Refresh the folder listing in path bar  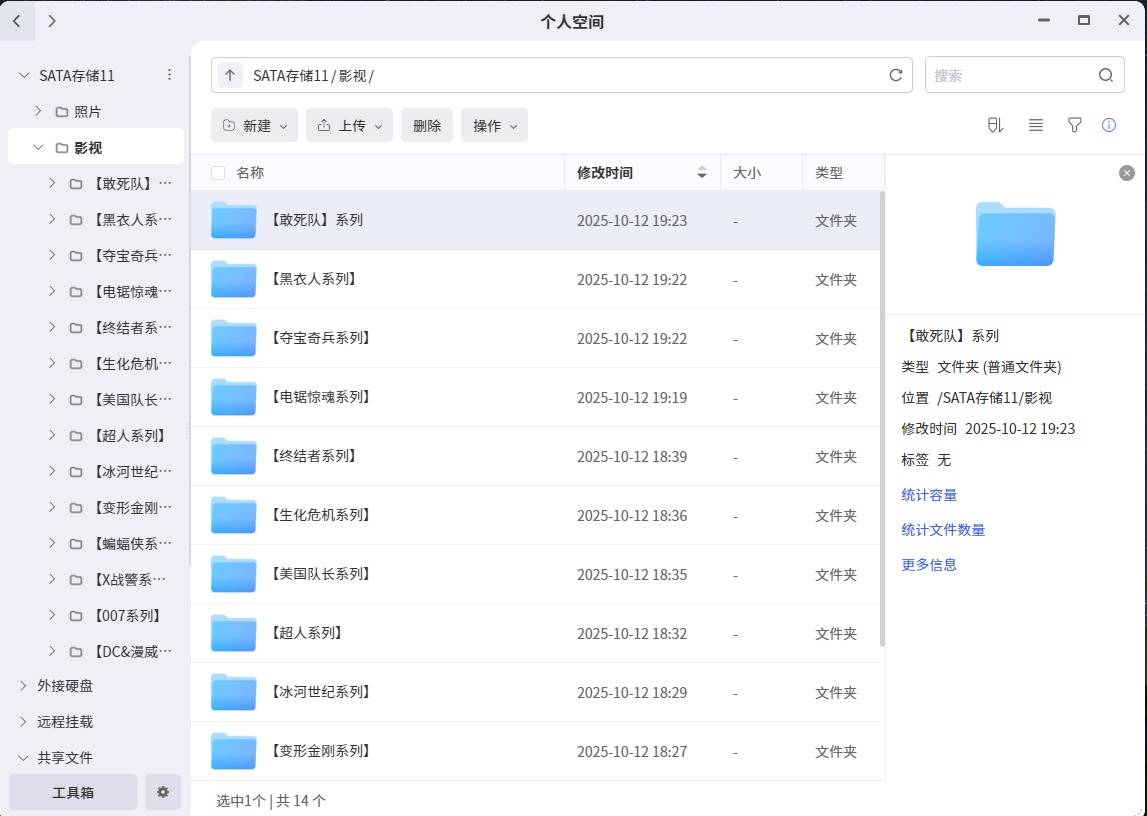[x=895, y=75]
